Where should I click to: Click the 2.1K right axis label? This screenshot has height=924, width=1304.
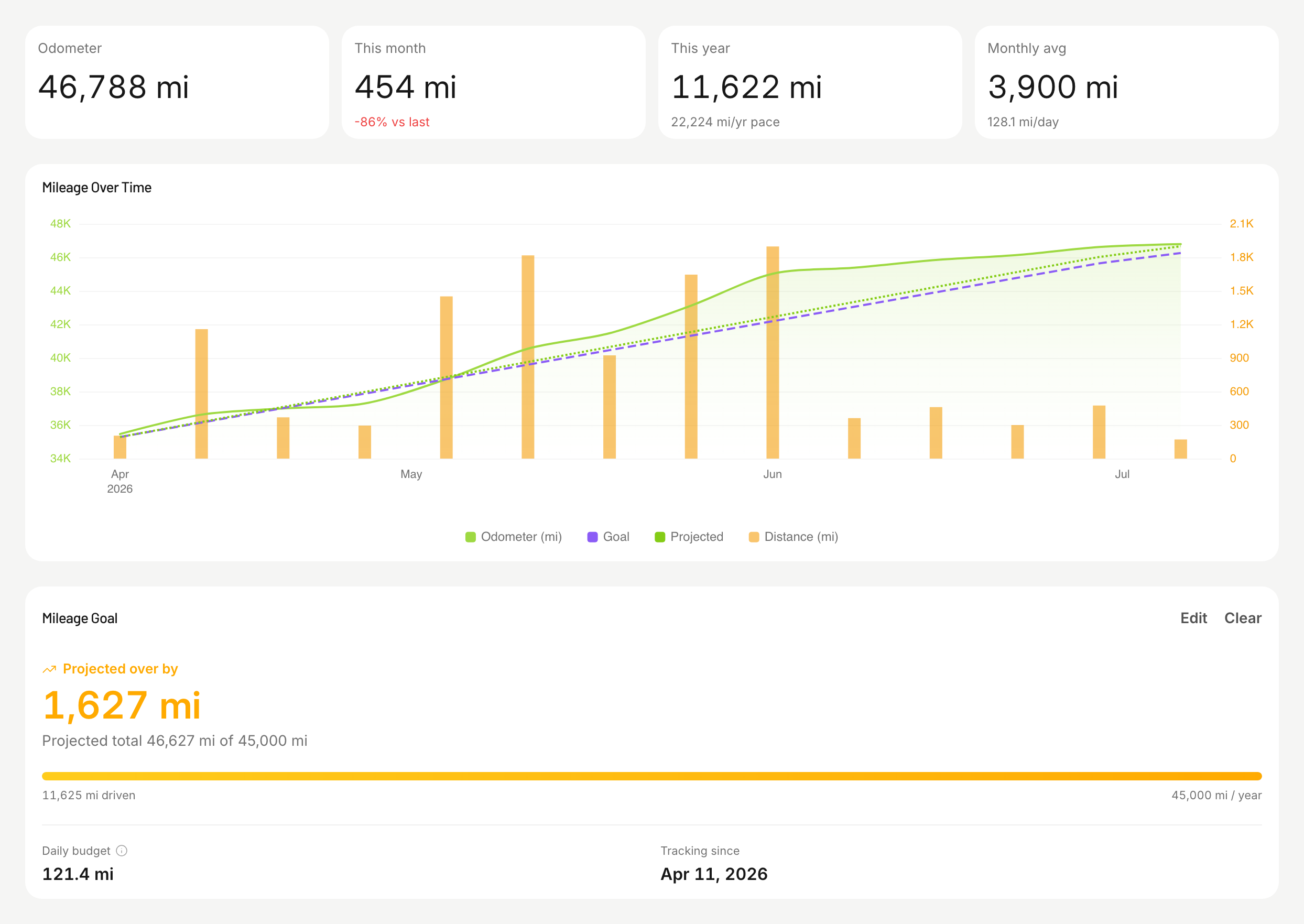coord(1242,224)
